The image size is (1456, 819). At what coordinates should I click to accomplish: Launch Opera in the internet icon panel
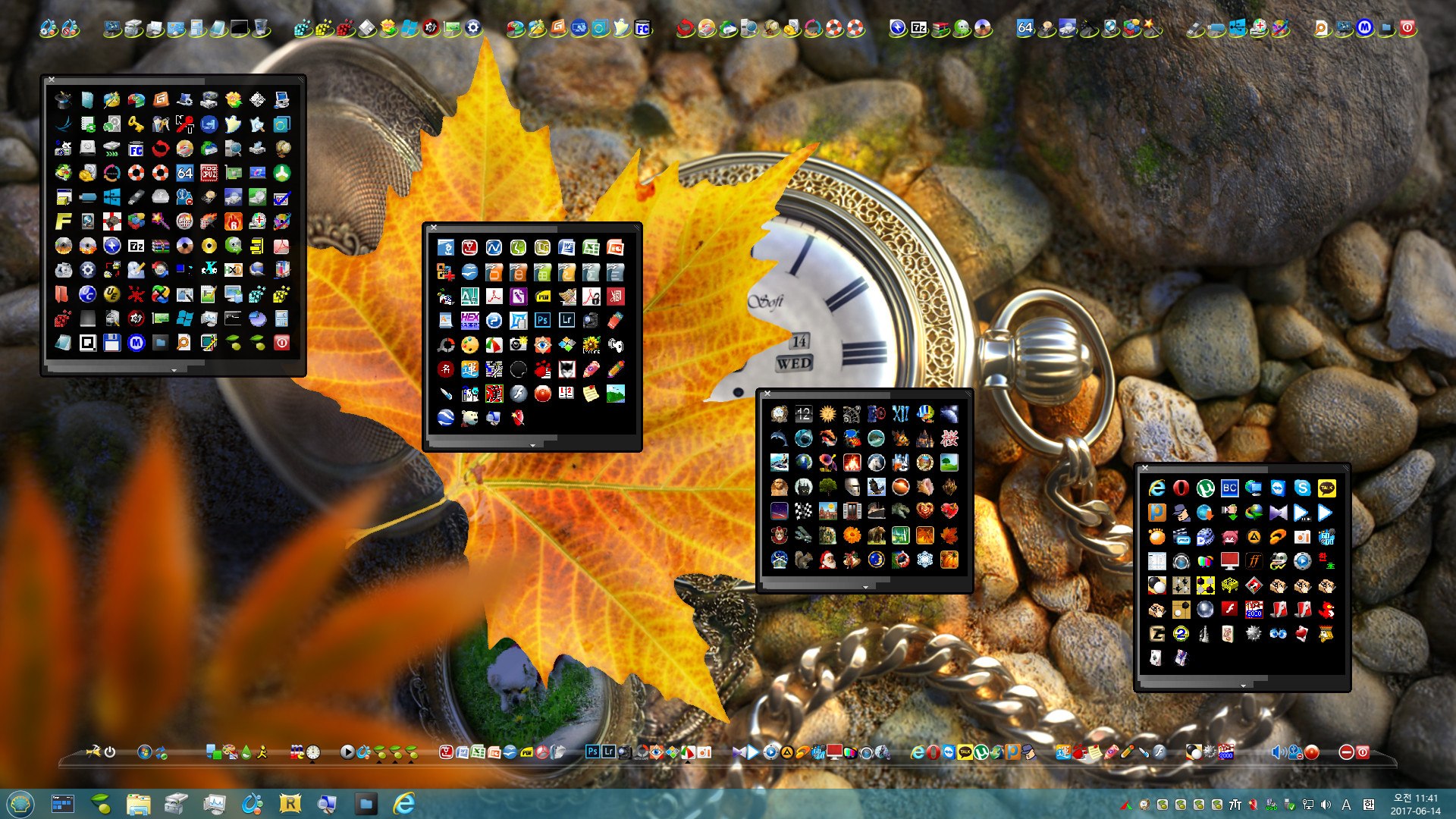[1181, 488]
